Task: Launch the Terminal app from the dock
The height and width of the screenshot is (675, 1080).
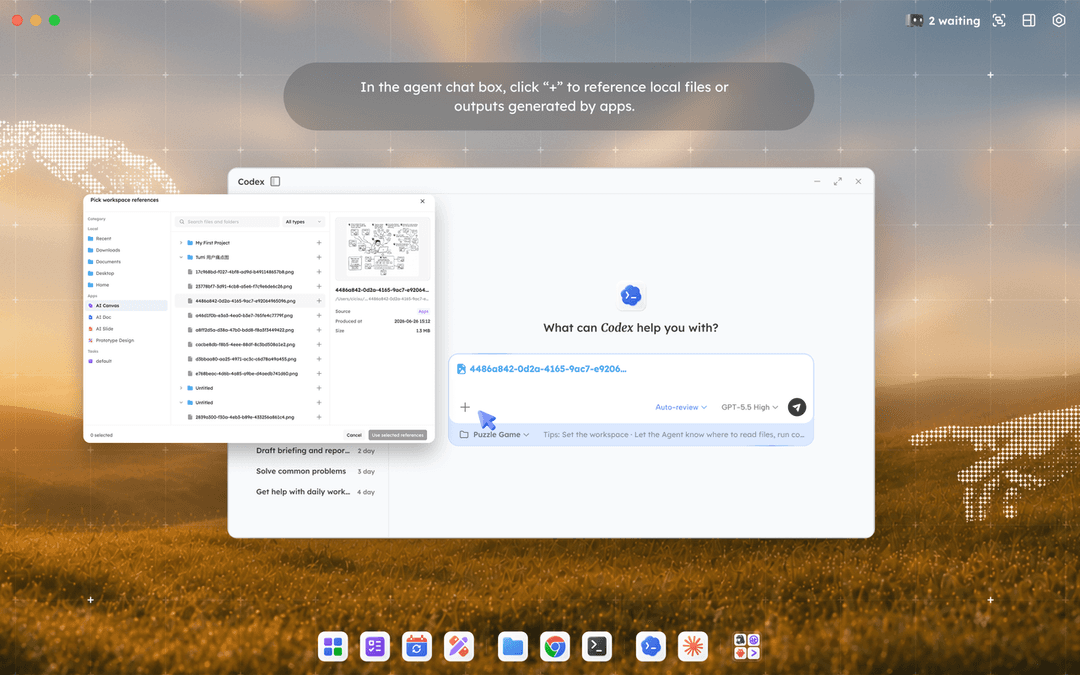Action: pyautogui.click(x=596, y=647)
